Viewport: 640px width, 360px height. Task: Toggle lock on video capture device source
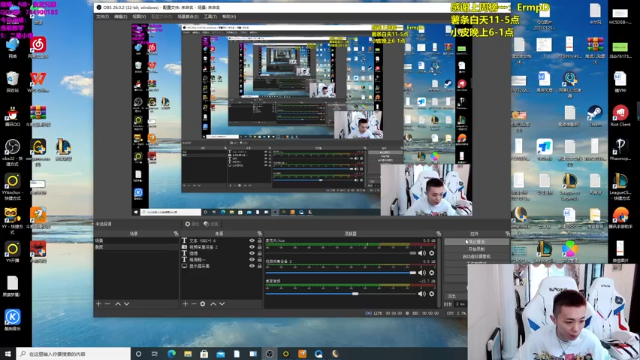coord(259,247)
